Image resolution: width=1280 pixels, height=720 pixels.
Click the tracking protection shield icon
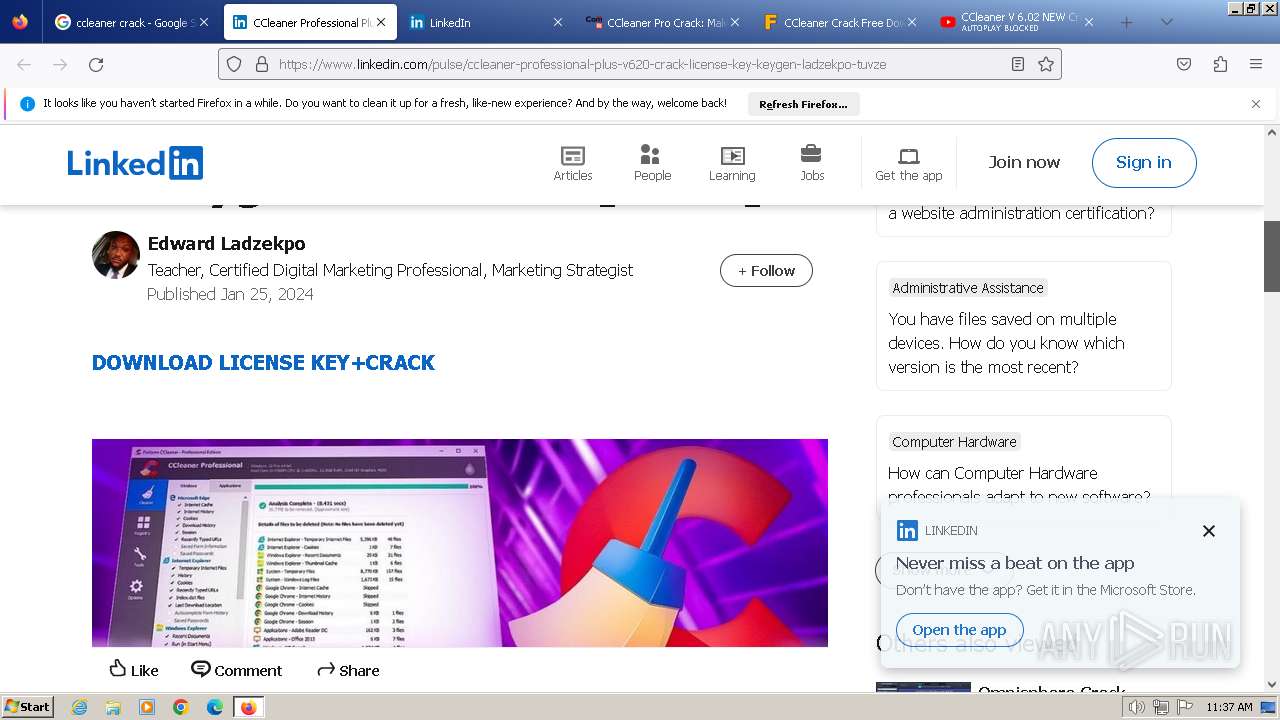pos(234,64)
